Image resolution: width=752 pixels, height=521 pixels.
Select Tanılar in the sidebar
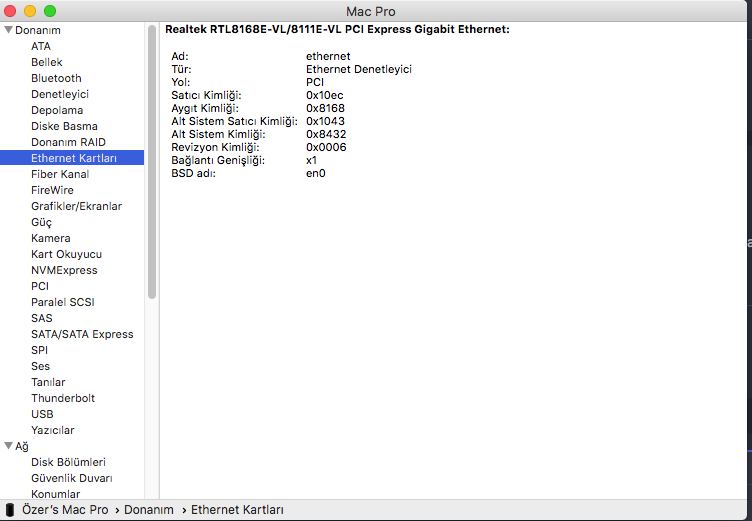tap(48, 382)
